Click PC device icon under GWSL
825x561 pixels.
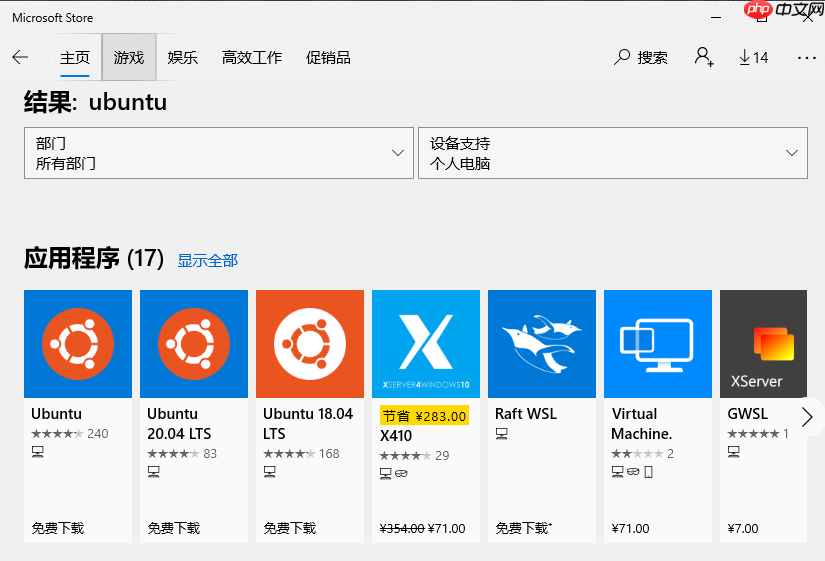tap(733, 452)
